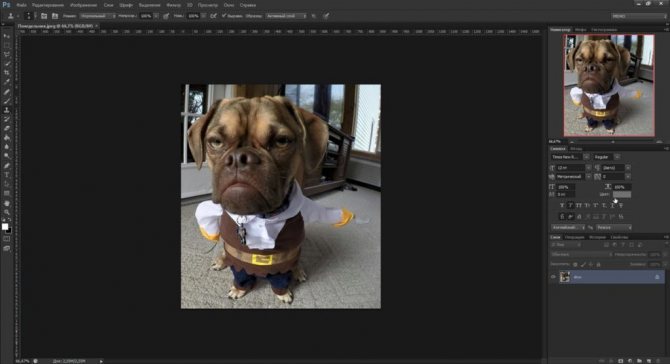Toggle faux italic in Character panel
The height and width of the screenshot is (364, 670).
click(570, 205)
